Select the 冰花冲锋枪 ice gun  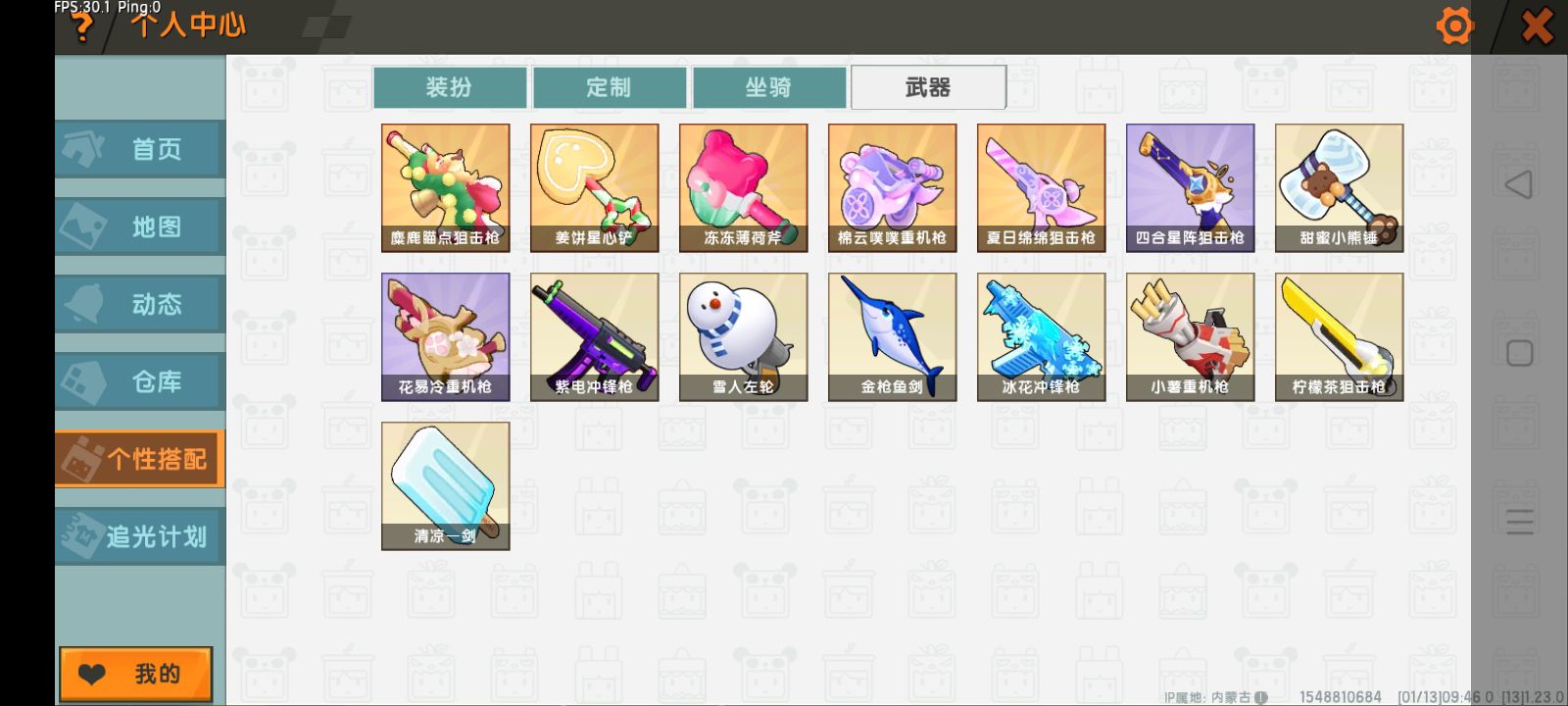click(1041, 336)
